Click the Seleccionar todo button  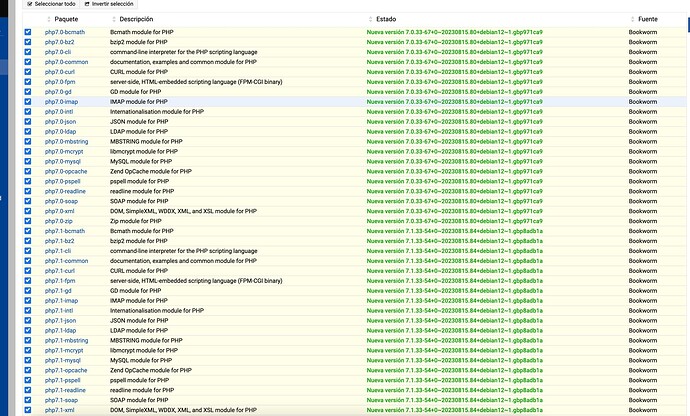pyautogui.click(x=51, y=4)
